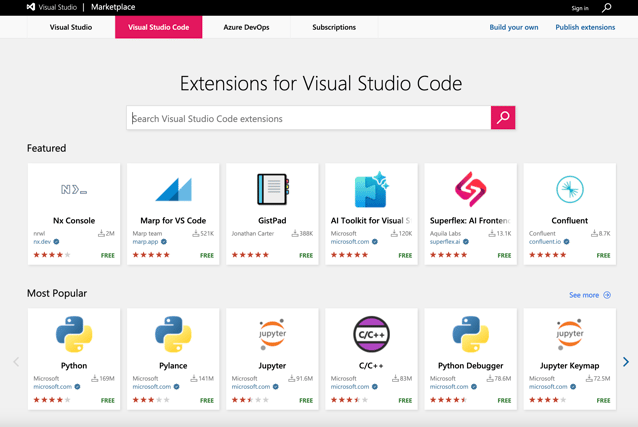Click the C/C++ extension icon
The width and height of the screenshot is (638, 427).
pos(371,335)
